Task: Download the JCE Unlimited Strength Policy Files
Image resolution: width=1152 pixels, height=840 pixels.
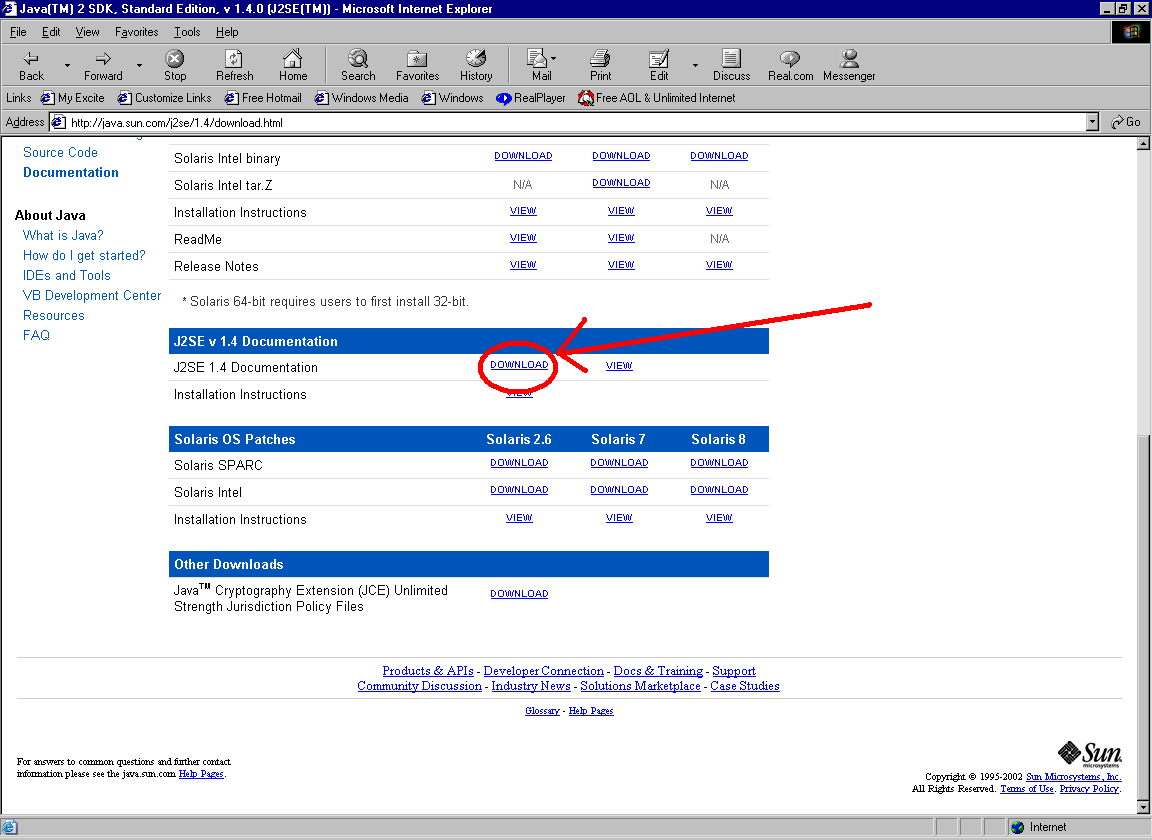Action: (x=519, y=593)
